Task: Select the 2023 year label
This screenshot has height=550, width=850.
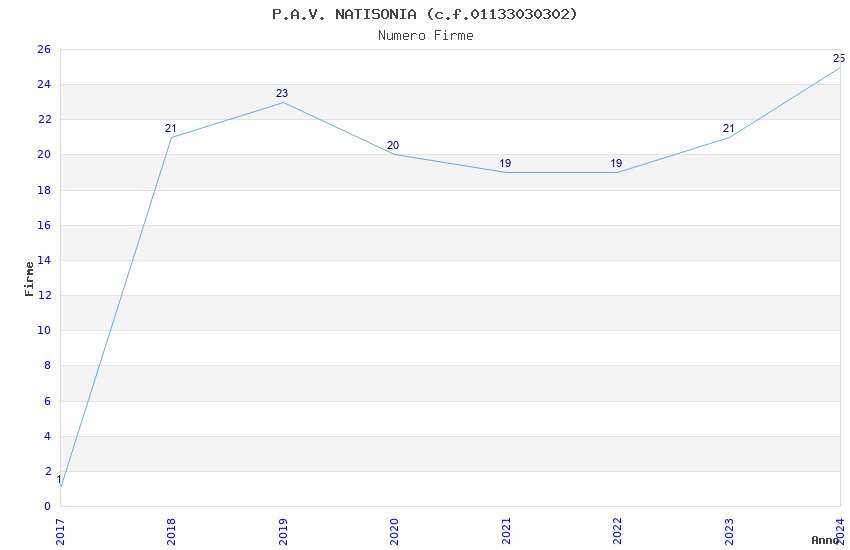Action: coord(729,532)
